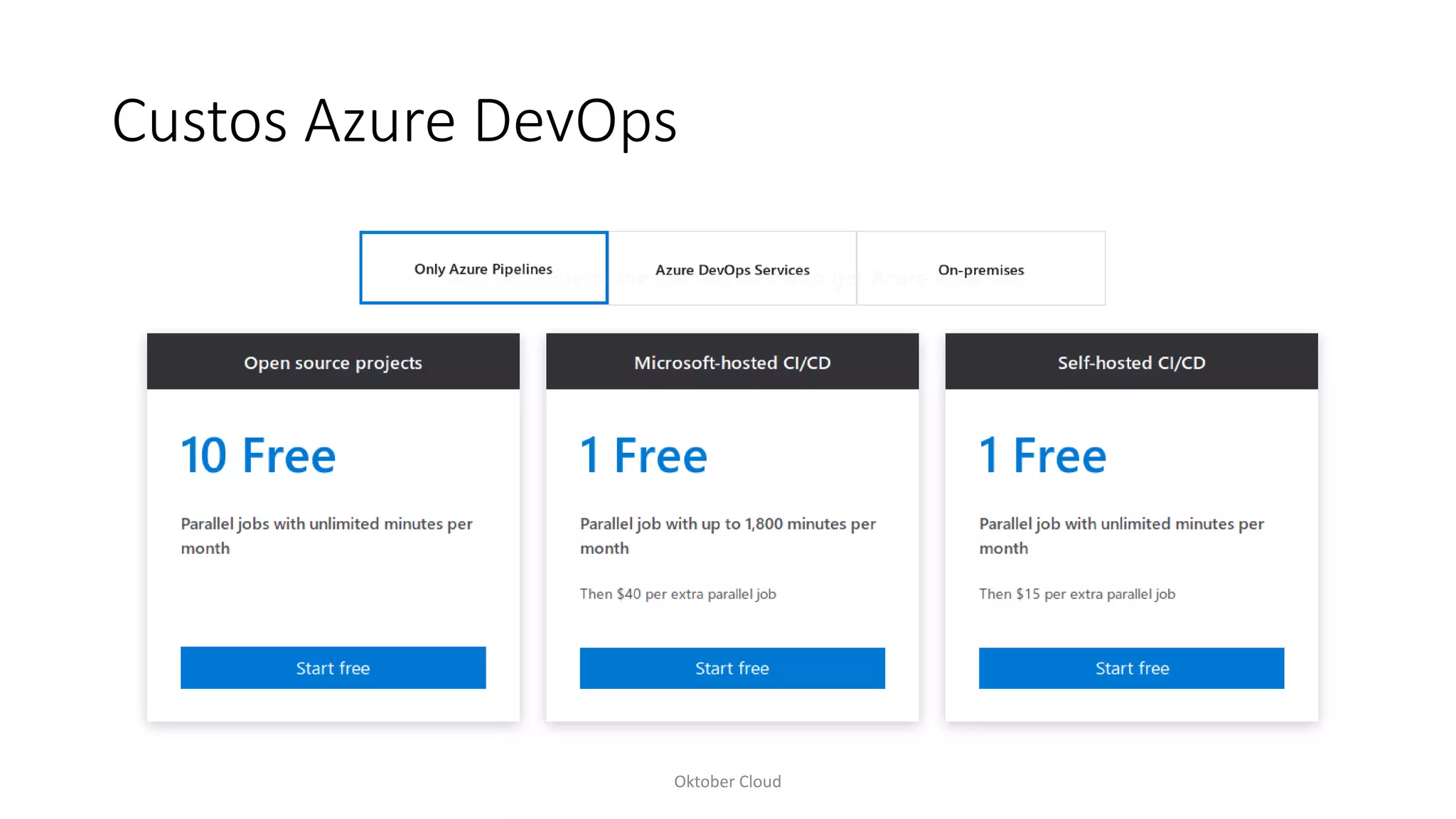Image resolution: width=1456 pixels, height=819 pixels.
Task: Click Start free under Self-hosted CI/CD
Action: pos(1132,668)
